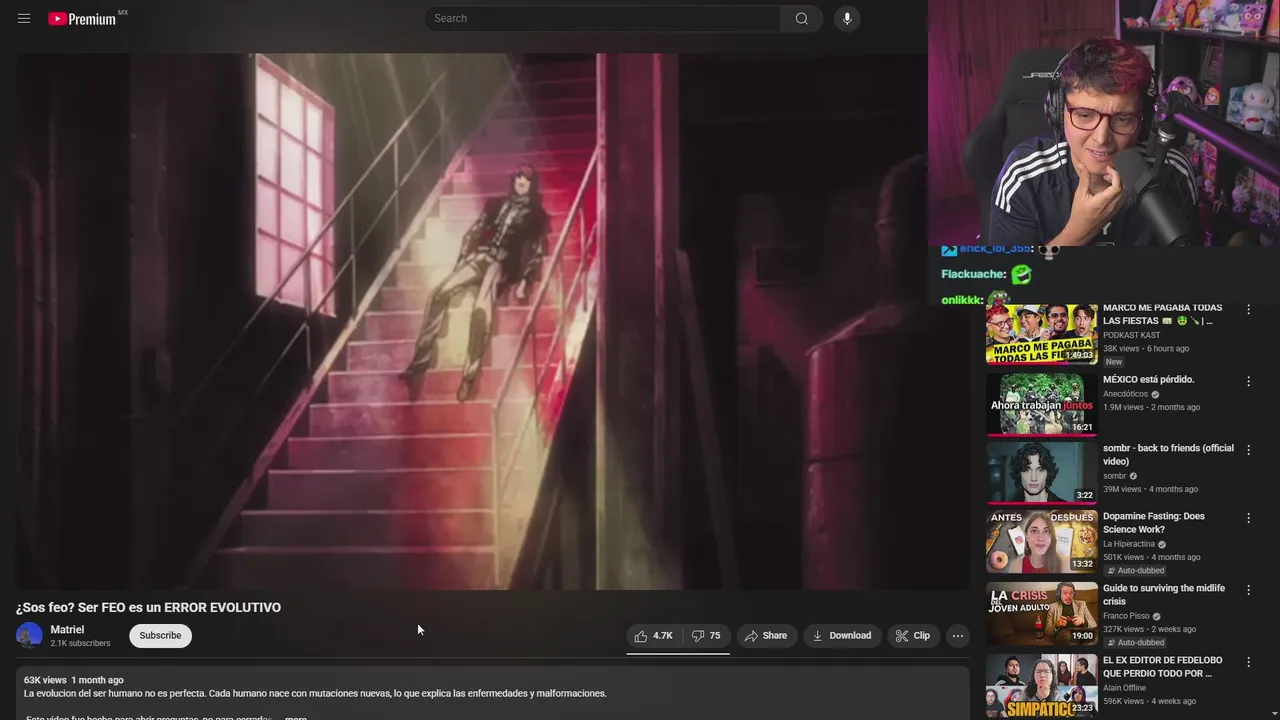Open 'MARCO ME PAGABA TODAS LAS FIESTAS' thumbnail
The image size is (1280, 720).
click(1041, 334)
